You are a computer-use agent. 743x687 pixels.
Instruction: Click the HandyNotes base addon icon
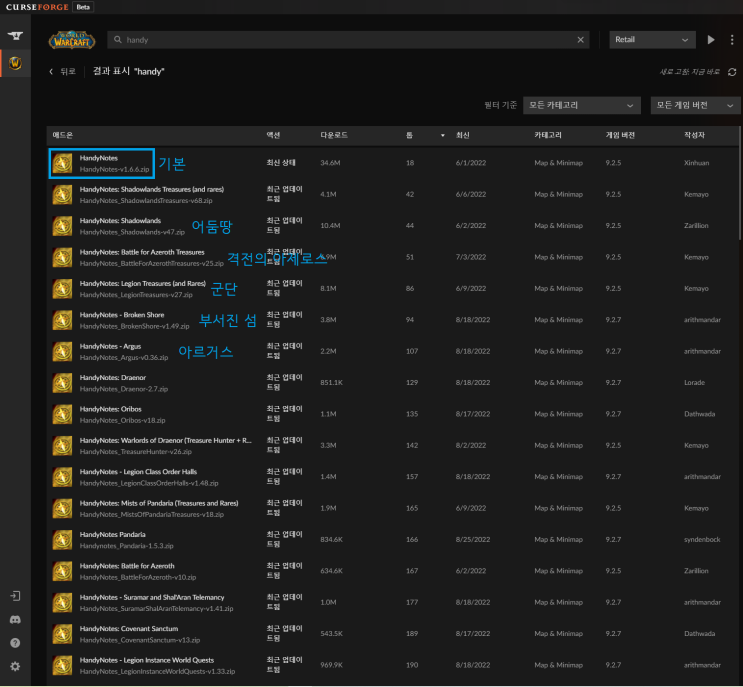click(x=62, y=163)
